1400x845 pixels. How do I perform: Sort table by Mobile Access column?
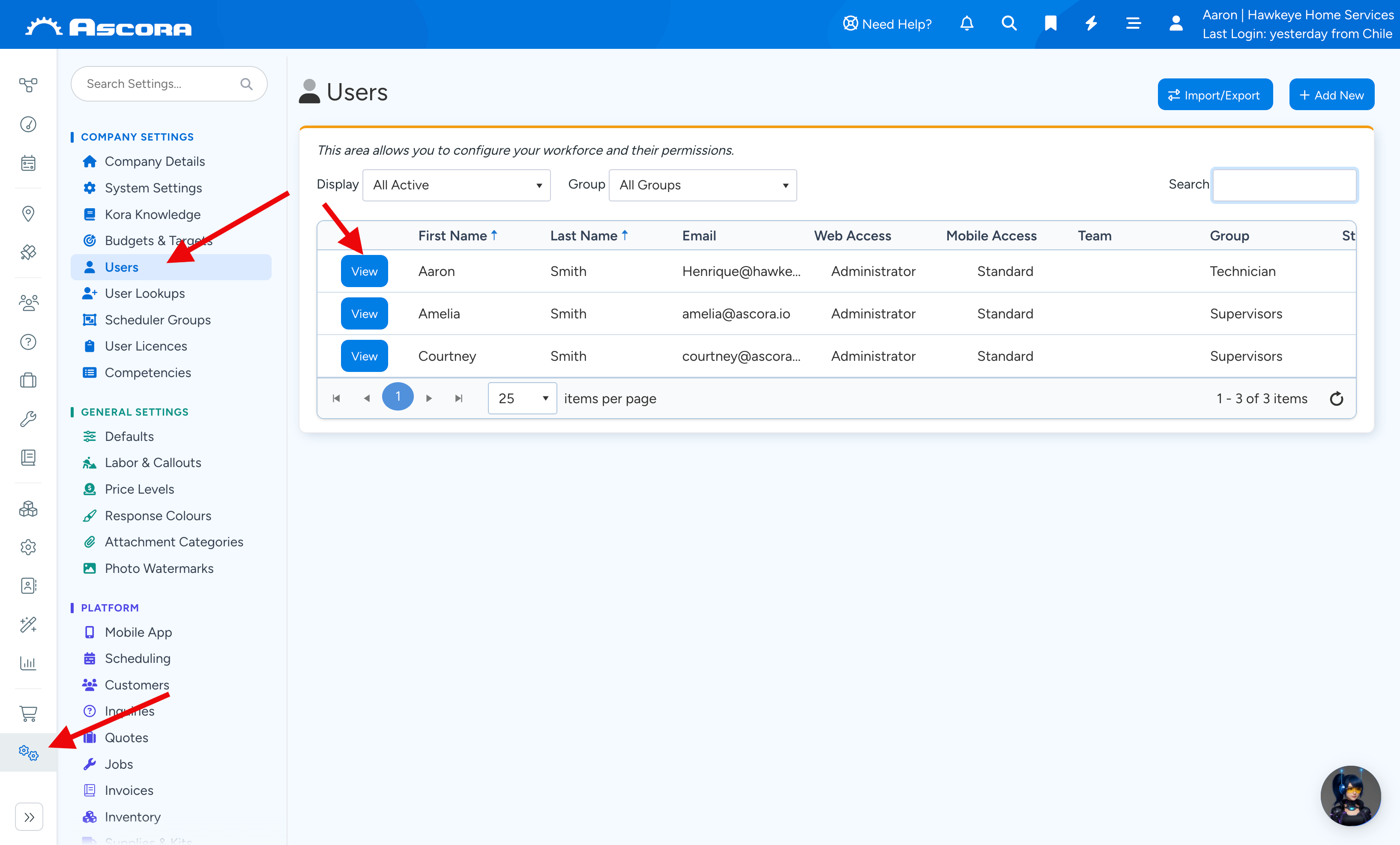tap(991, 236)
